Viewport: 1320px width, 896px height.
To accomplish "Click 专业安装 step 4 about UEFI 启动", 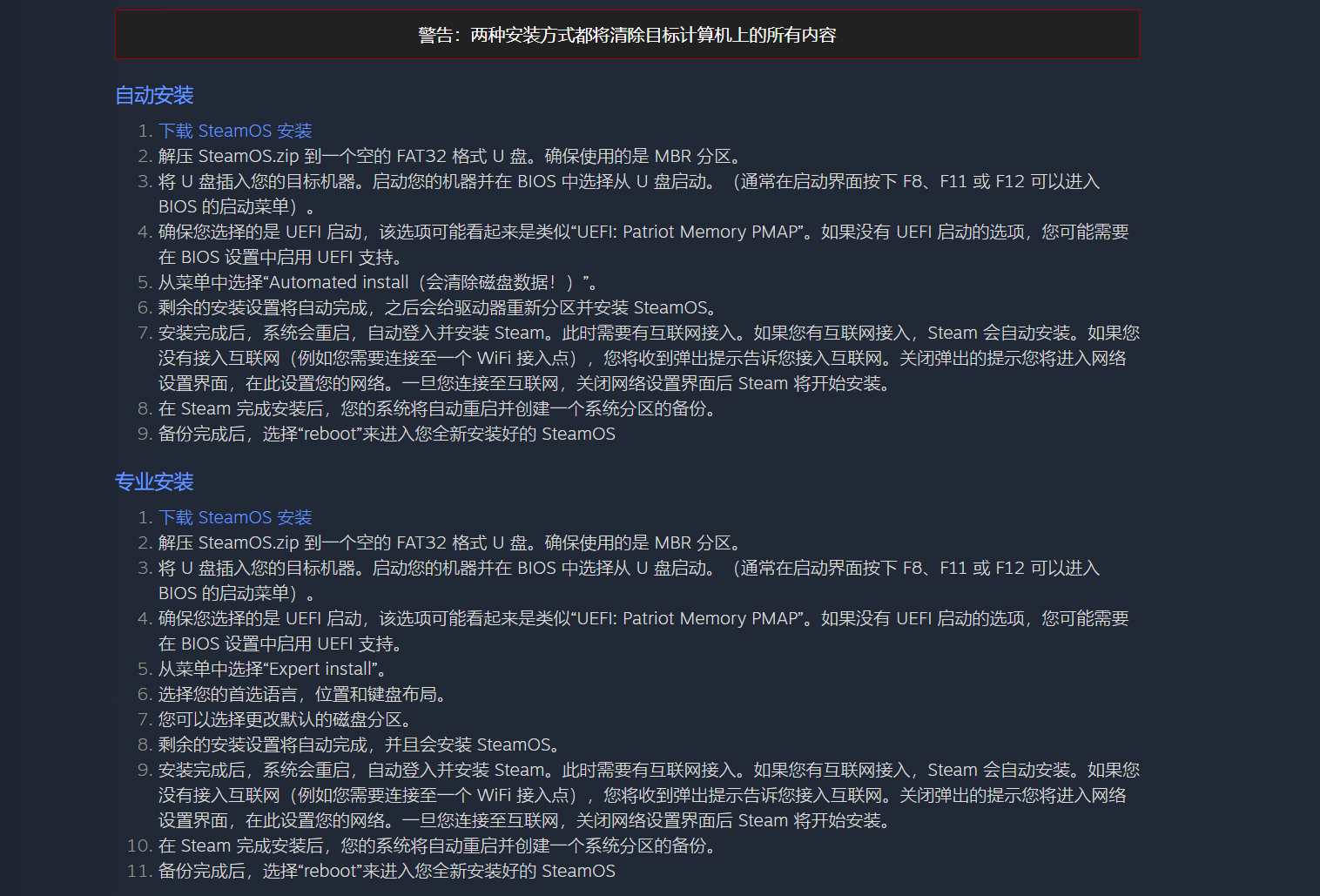I will (644, 631).
